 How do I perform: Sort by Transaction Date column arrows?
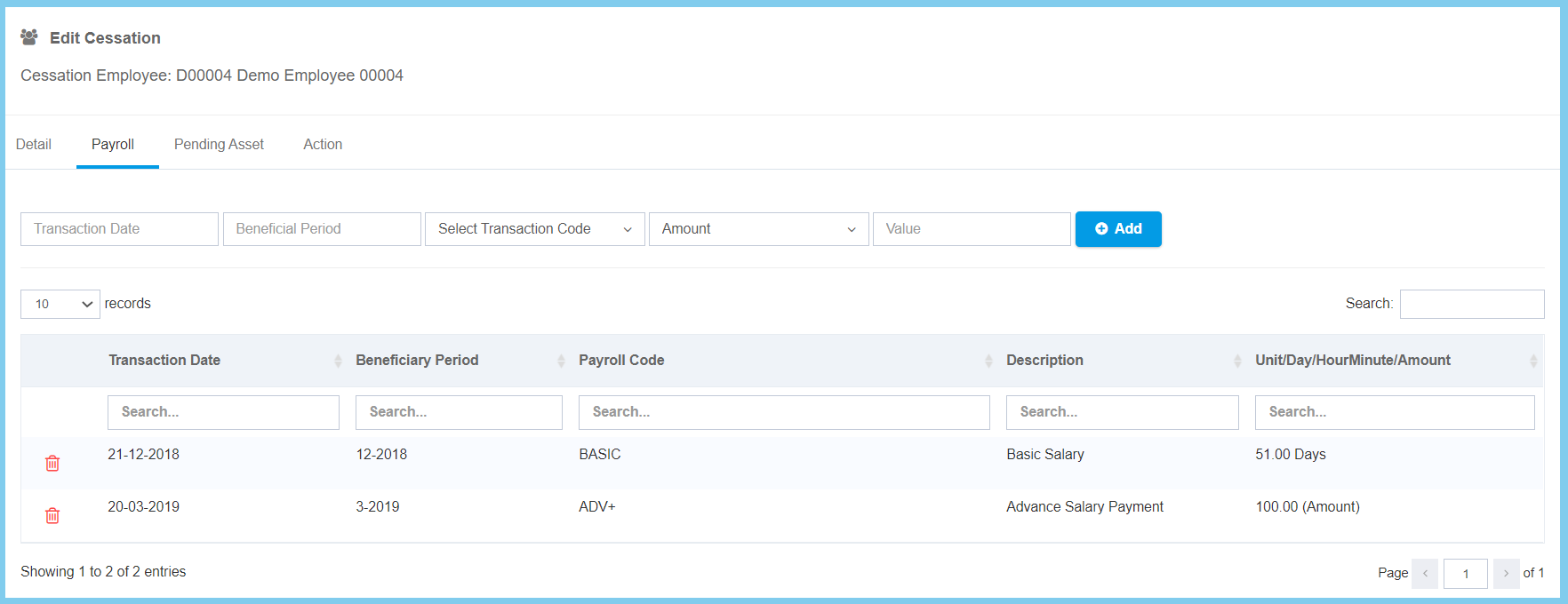pyautogui.click(x=338, y=361)
